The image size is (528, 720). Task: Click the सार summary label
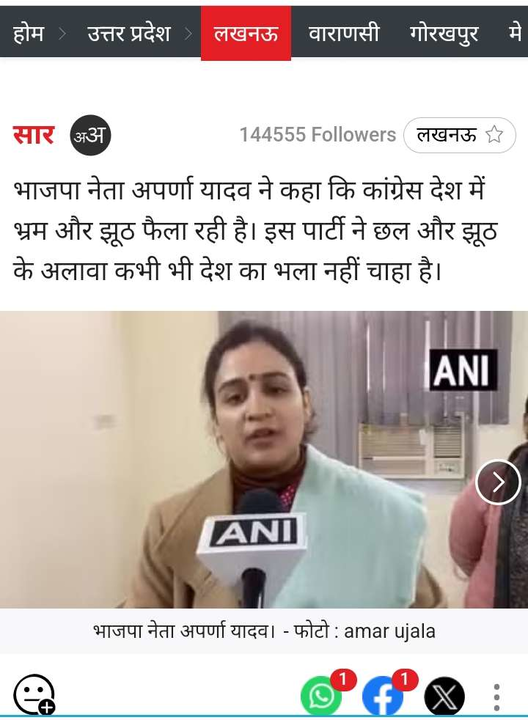[x=33, y=135]
